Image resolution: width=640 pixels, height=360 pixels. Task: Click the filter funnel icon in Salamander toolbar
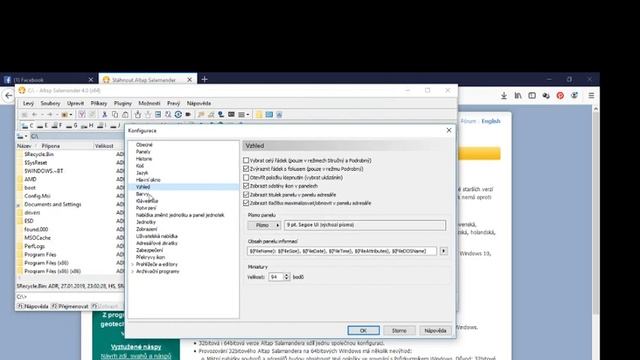tap(82, 115)
